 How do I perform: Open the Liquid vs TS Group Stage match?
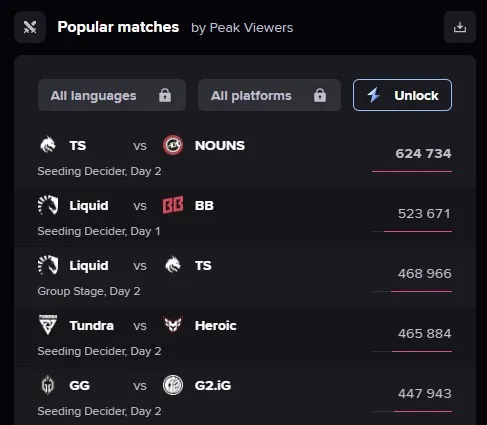point(245,278)
